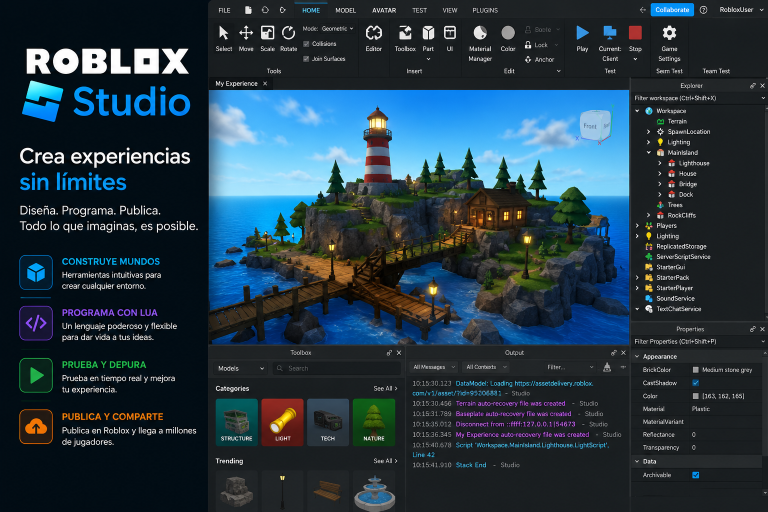
Task: Collapse the MainIsland node
Action: point(648,152)
